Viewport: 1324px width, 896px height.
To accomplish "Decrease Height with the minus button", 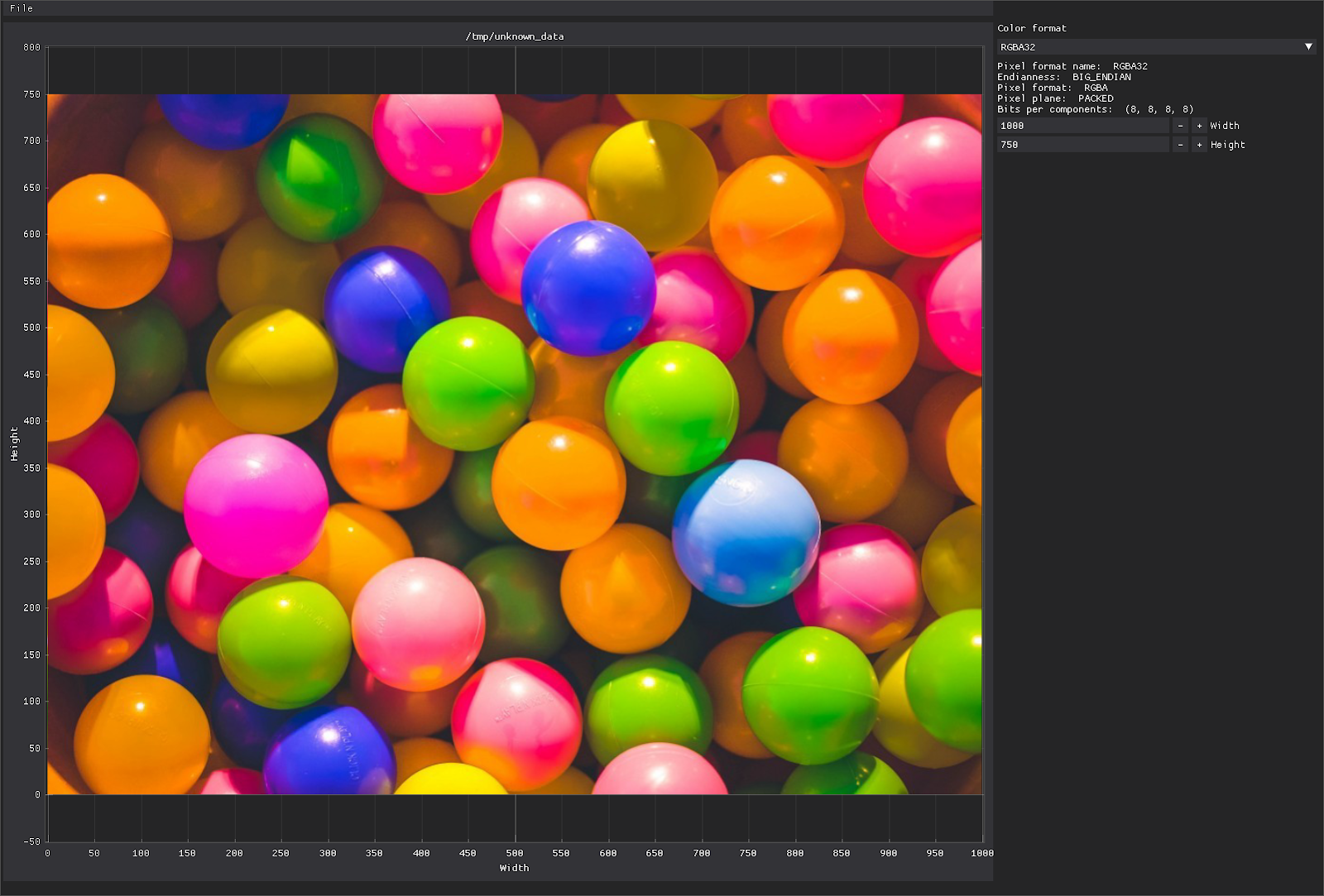I will point(1180,145).
